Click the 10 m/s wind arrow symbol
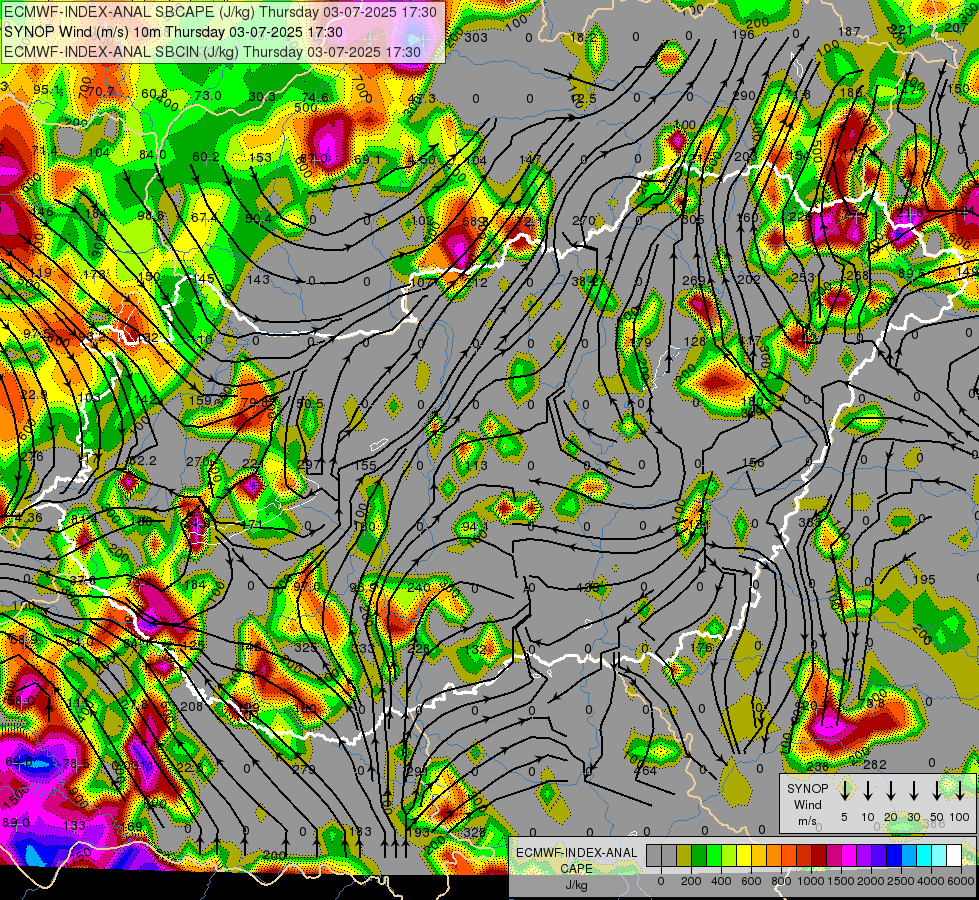979x900 pixels. 867,791
